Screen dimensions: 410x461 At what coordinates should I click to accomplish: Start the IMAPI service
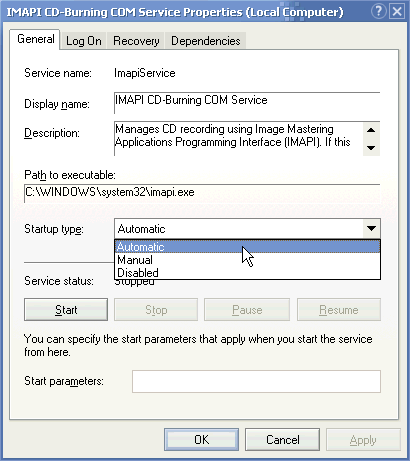pyautogui.click(x=66, y=310)
